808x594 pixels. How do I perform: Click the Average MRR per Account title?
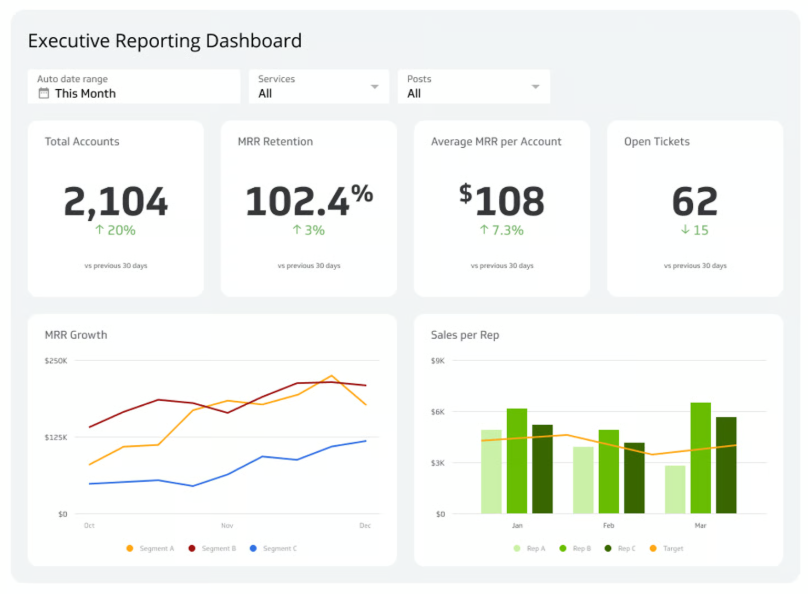(496, 142)
